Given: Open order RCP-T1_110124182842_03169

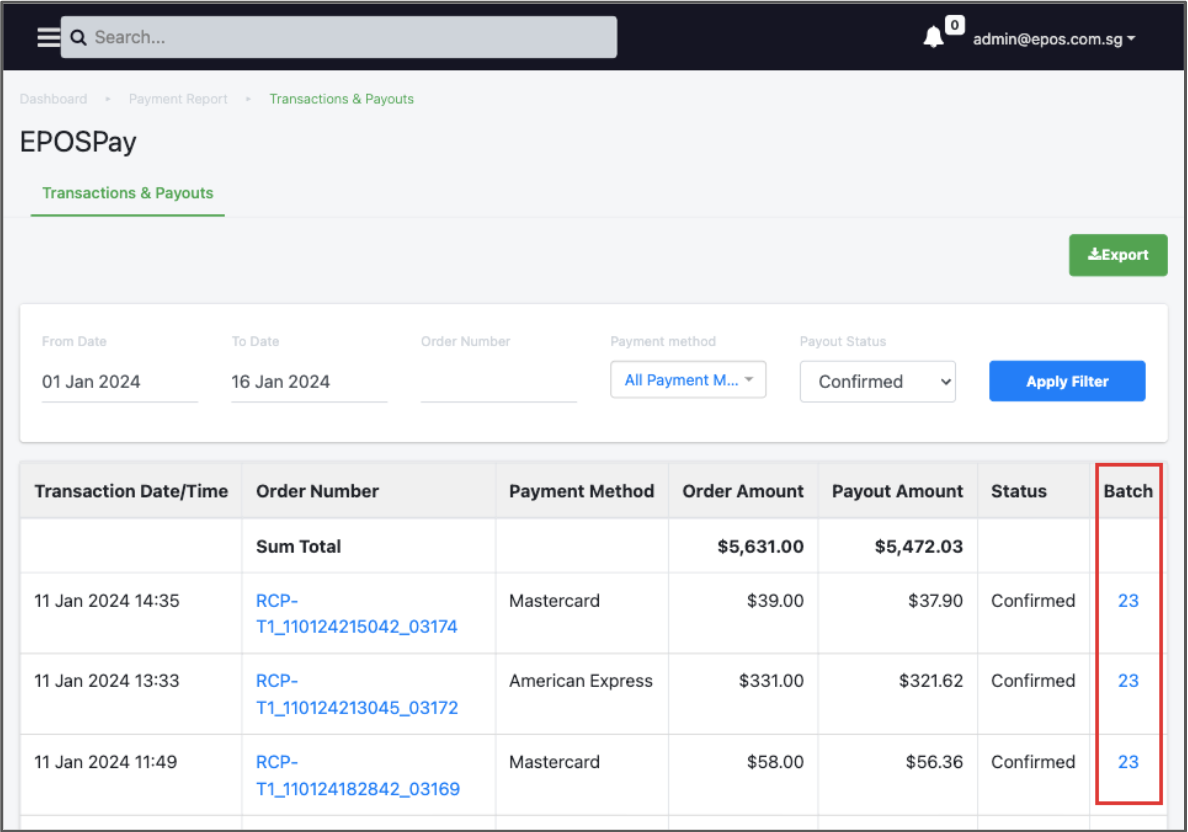Looking at the screenshot, I should (358, 775).
